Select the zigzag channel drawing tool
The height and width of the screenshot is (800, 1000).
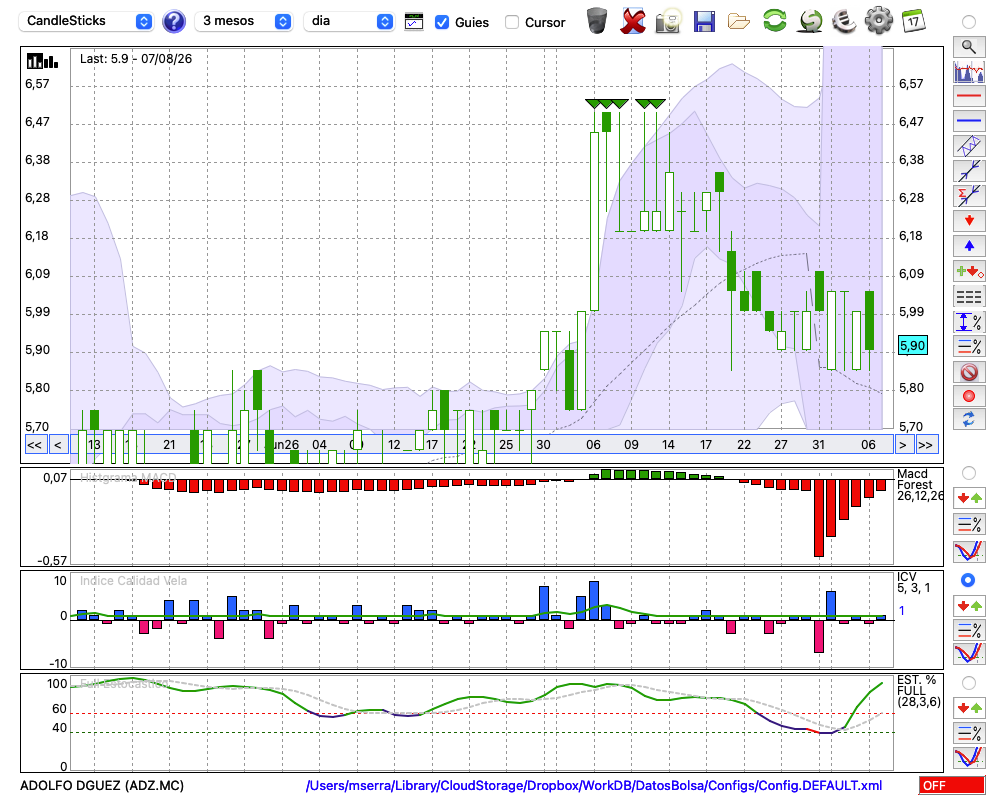[x=969, y=146]
